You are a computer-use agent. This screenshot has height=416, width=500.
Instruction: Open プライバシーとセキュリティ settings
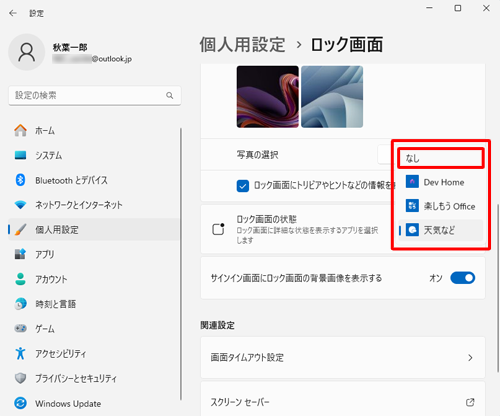pyautogui.click(x=94, y=378)
